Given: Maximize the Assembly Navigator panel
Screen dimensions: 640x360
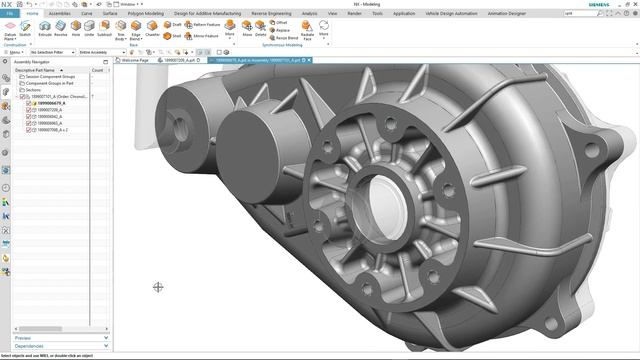Looking at the screenshot, I should (106, 62).
